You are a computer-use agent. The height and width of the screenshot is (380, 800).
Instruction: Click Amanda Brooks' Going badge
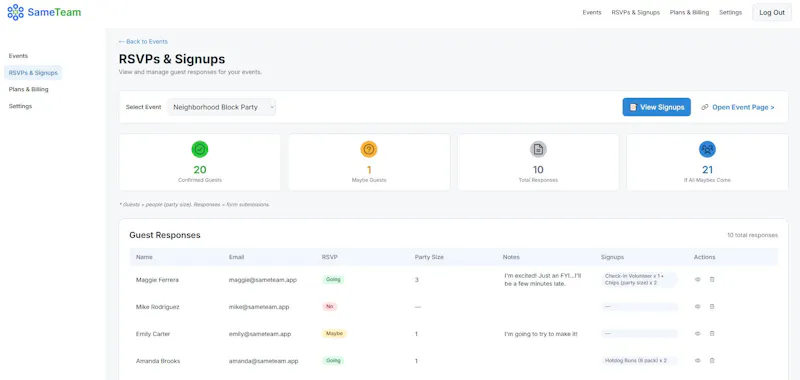click(333, 361)
